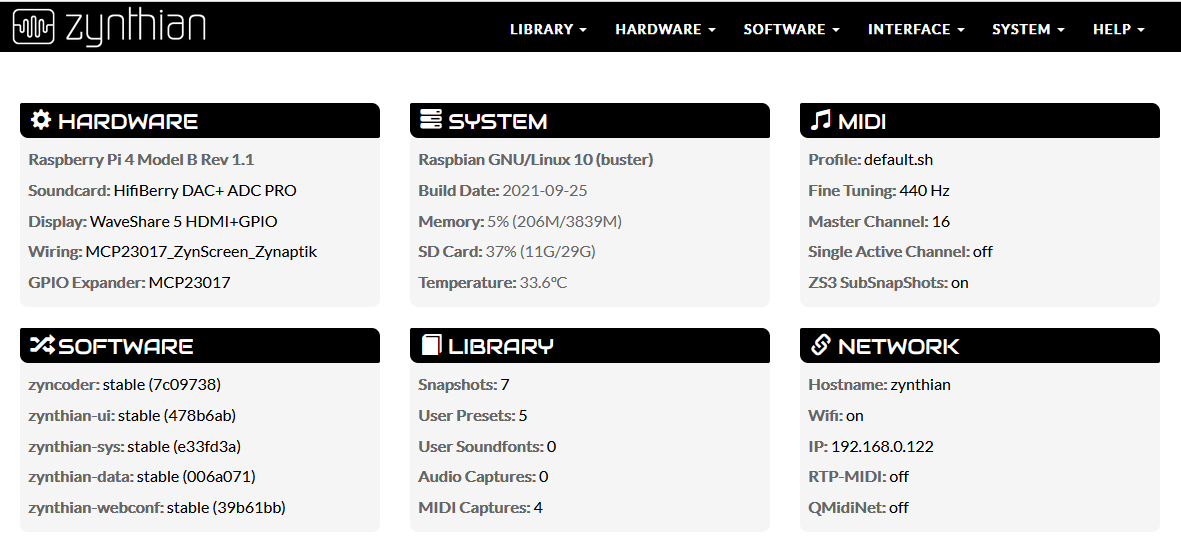Click the SOFTWARE panel heading
The image size is (1181, 555).
tap(126, 346)
